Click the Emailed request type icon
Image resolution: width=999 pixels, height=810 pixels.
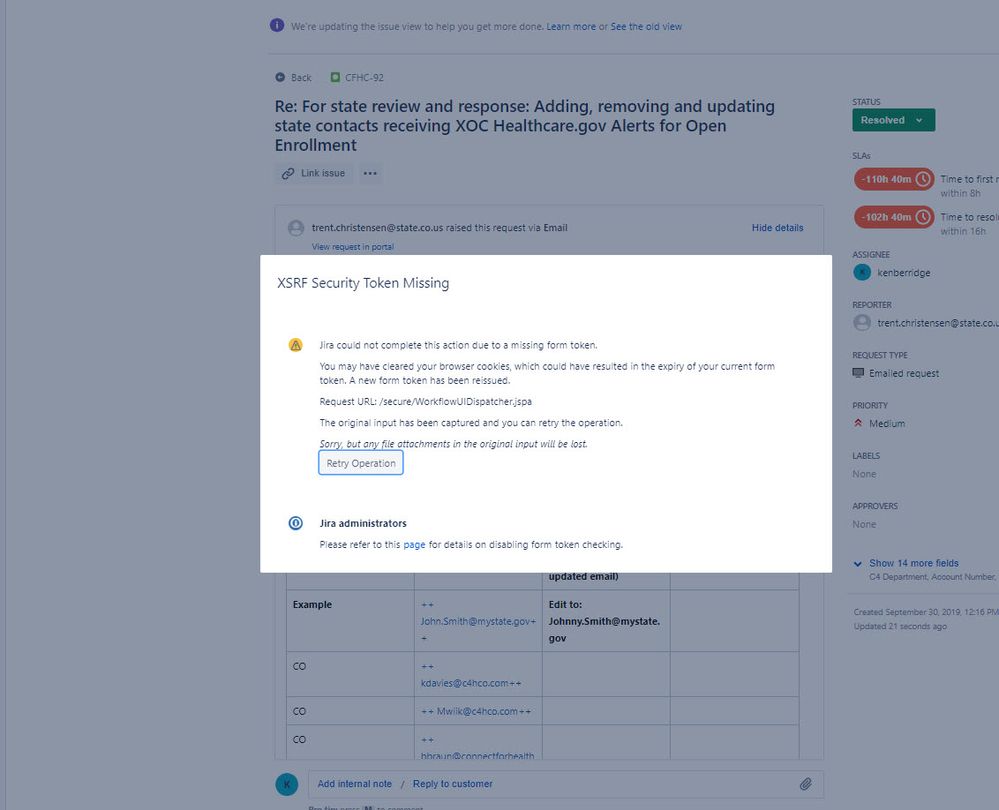[x=858, y=373]
